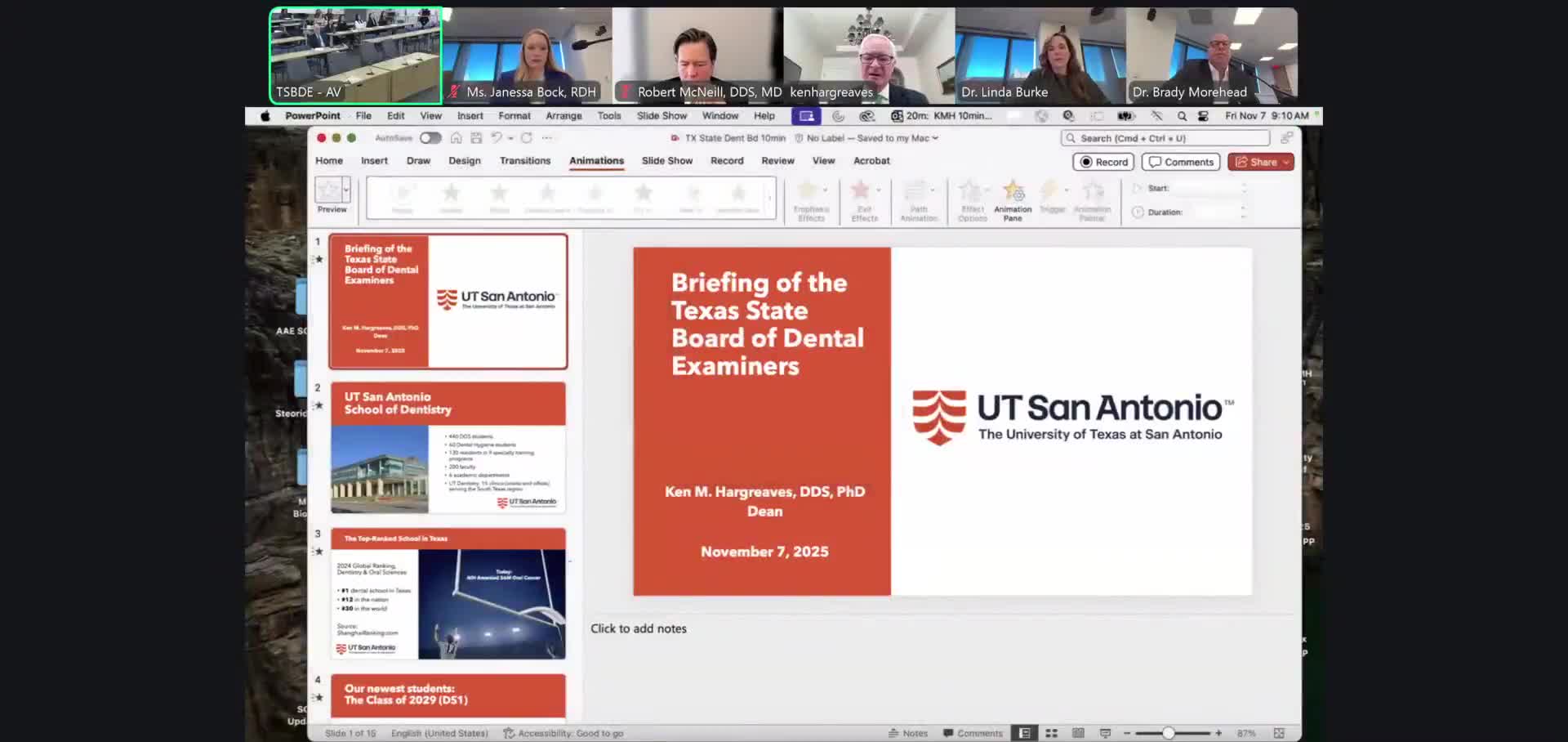Switch to Slide Sorter view icon

(1051, 733)
